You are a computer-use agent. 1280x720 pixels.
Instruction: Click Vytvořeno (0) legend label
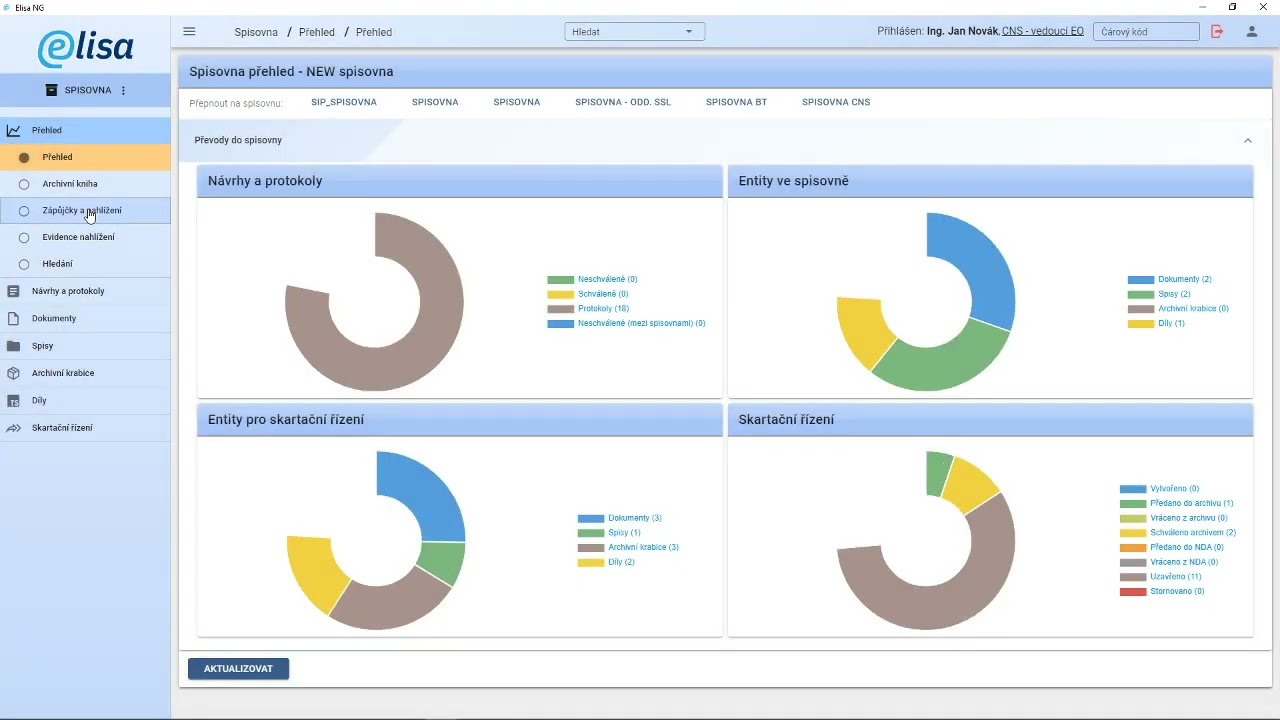(x=1175, y=489)
